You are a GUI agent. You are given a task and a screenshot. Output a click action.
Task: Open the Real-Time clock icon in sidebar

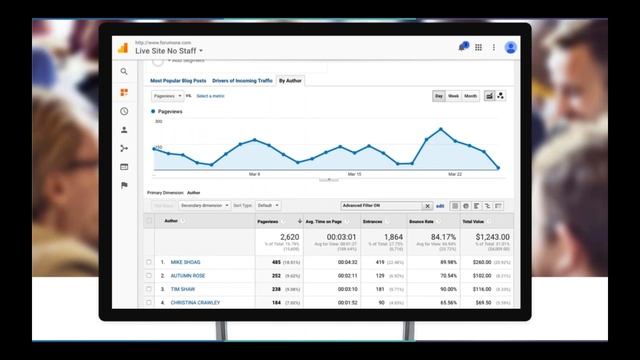124,111
